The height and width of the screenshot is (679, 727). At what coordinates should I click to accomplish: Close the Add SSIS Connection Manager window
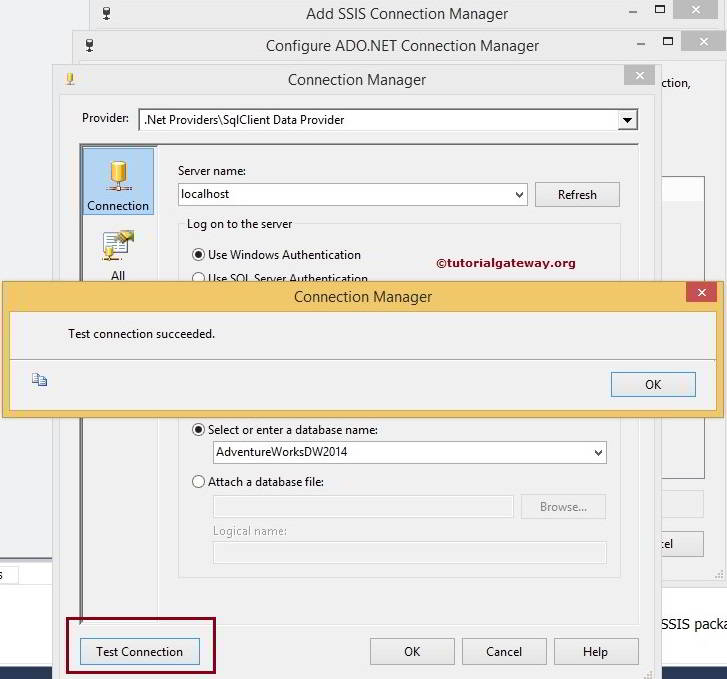point(695,9)
